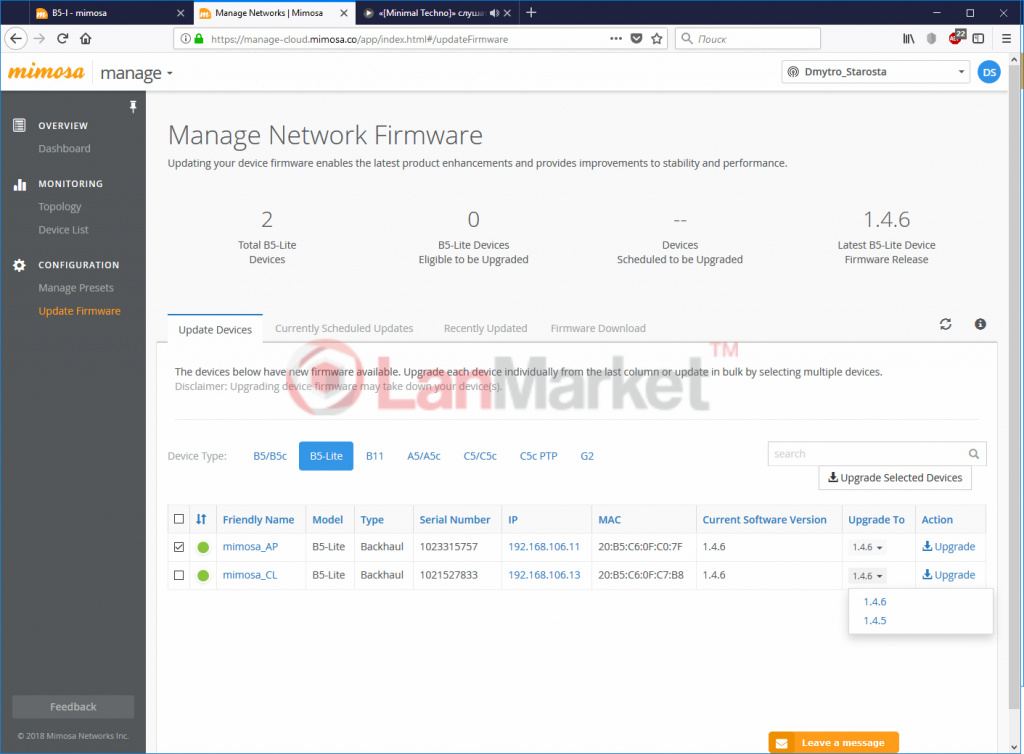Click the search magnifier icon in the device search box
This screenshot has width=1024, height=754.
tap(974, 453)
